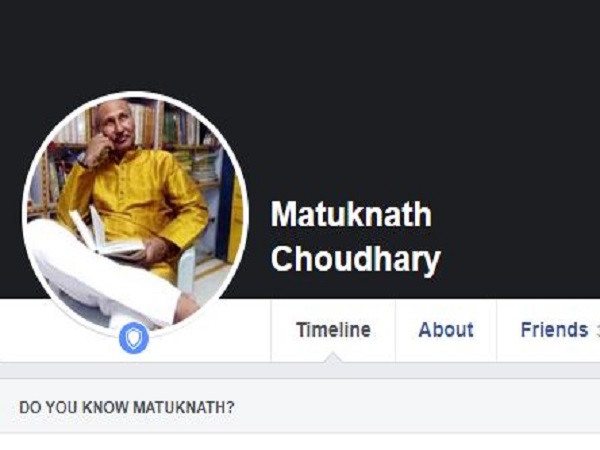The height and width of the screenshot is (450, 600).
Task: Click the man's face in profile photo
Action: coord(114,126)
